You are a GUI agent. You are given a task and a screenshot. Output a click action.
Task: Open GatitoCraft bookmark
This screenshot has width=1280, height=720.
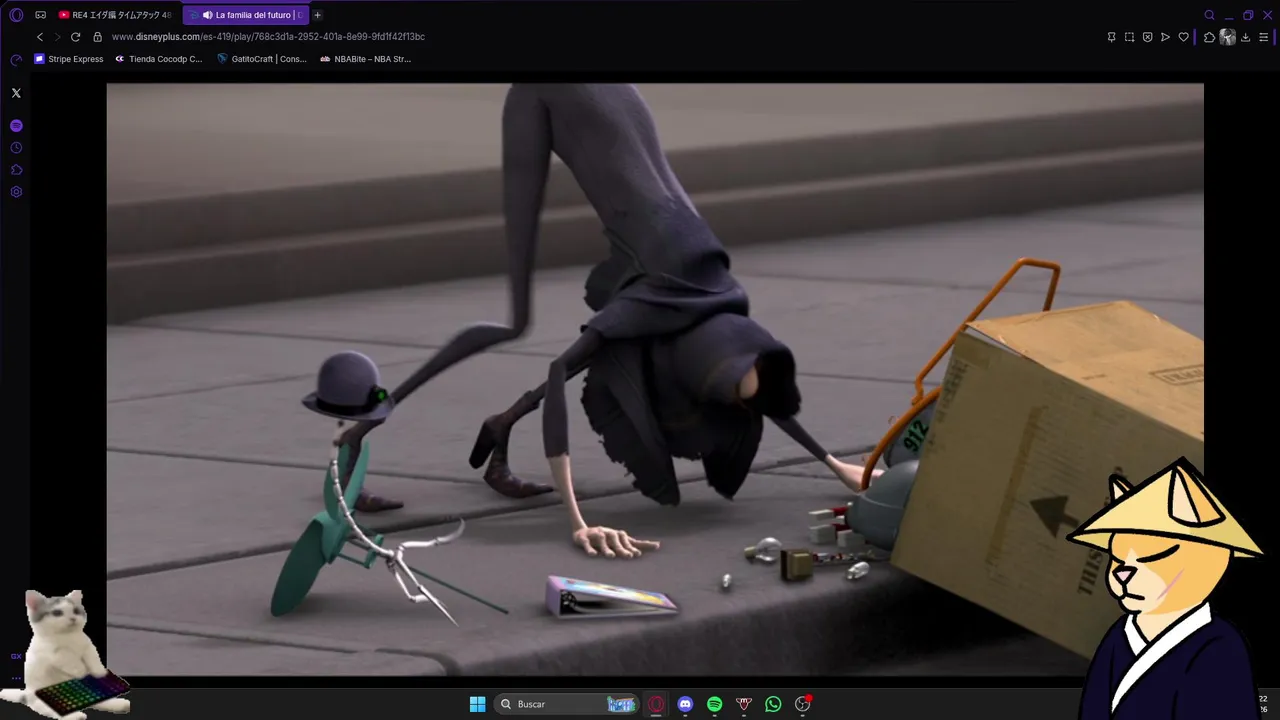pyautogui.click(x=262, y=59)
